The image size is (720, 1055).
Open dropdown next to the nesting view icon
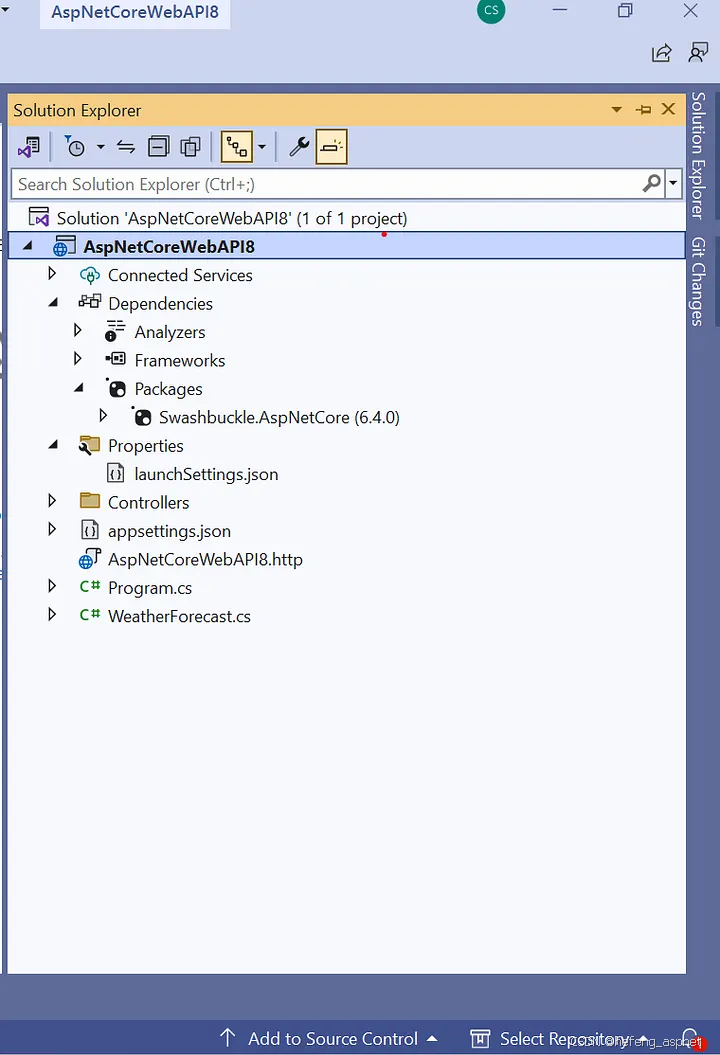pos(262,147)
